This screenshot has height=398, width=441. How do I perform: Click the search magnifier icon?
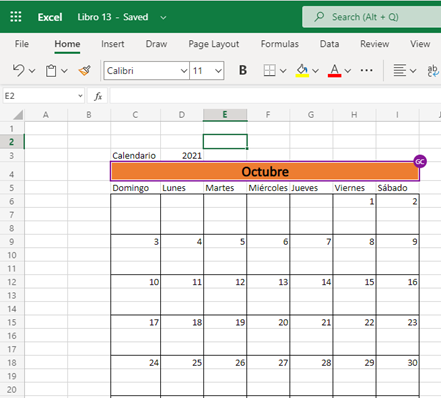point(319,17)
